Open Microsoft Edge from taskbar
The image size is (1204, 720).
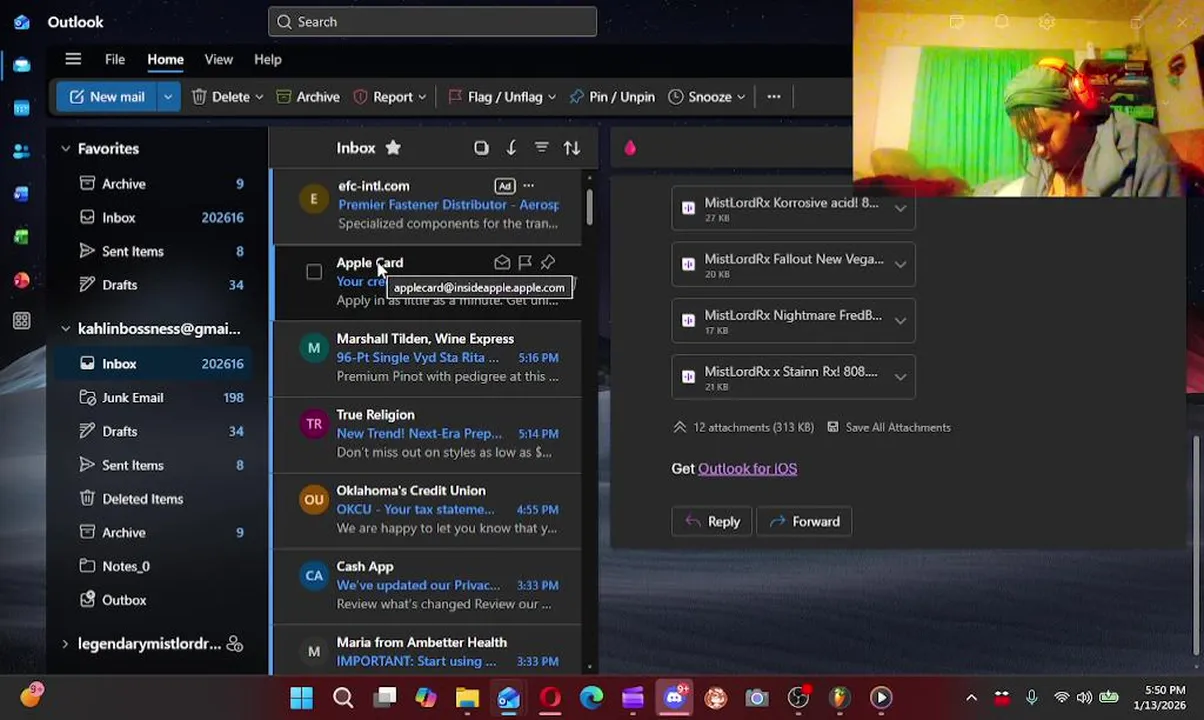click(591, 697)
